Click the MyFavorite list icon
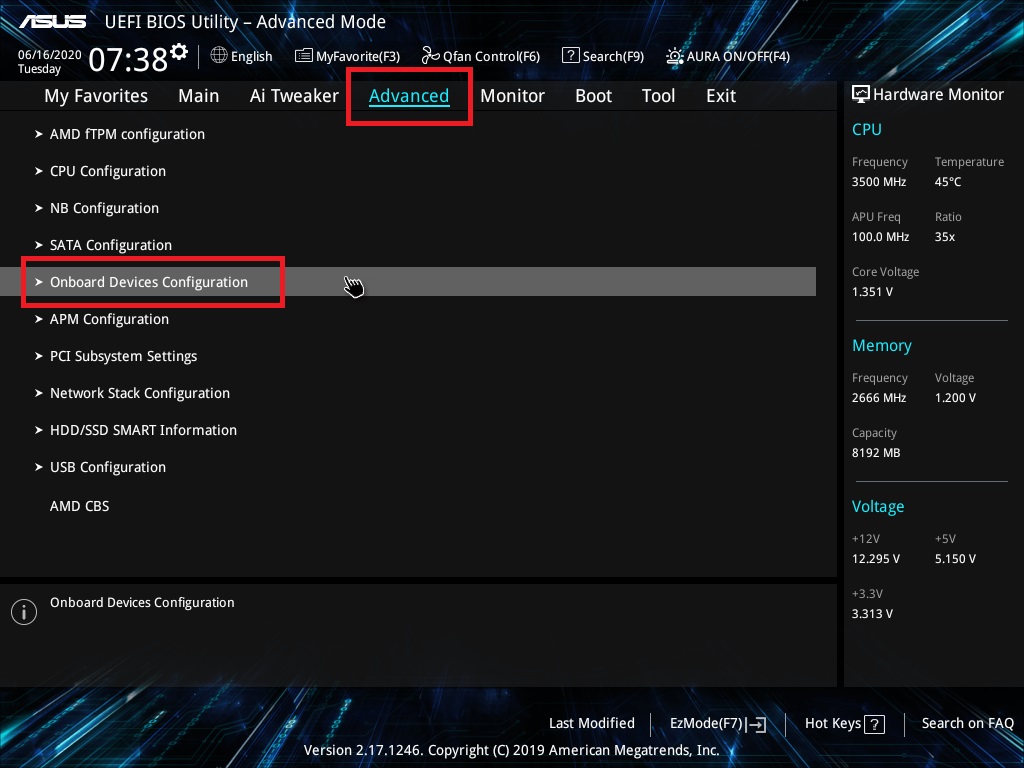1024x768 pixels. [304, 56]
